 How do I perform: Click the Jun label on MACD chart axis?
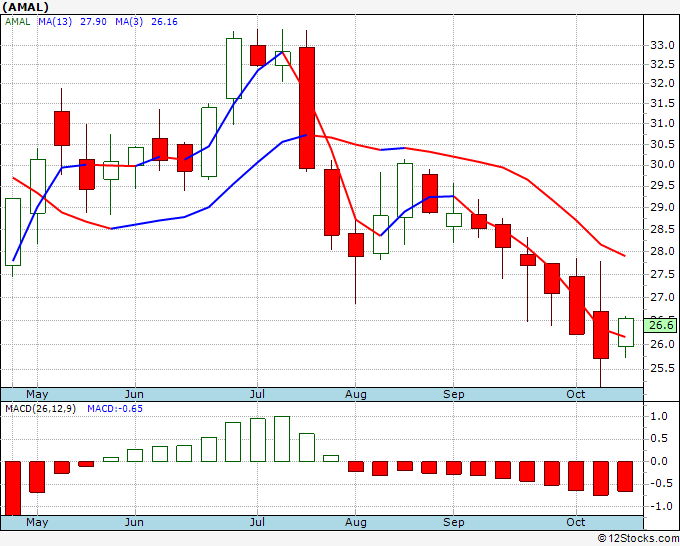click(134, 522)
